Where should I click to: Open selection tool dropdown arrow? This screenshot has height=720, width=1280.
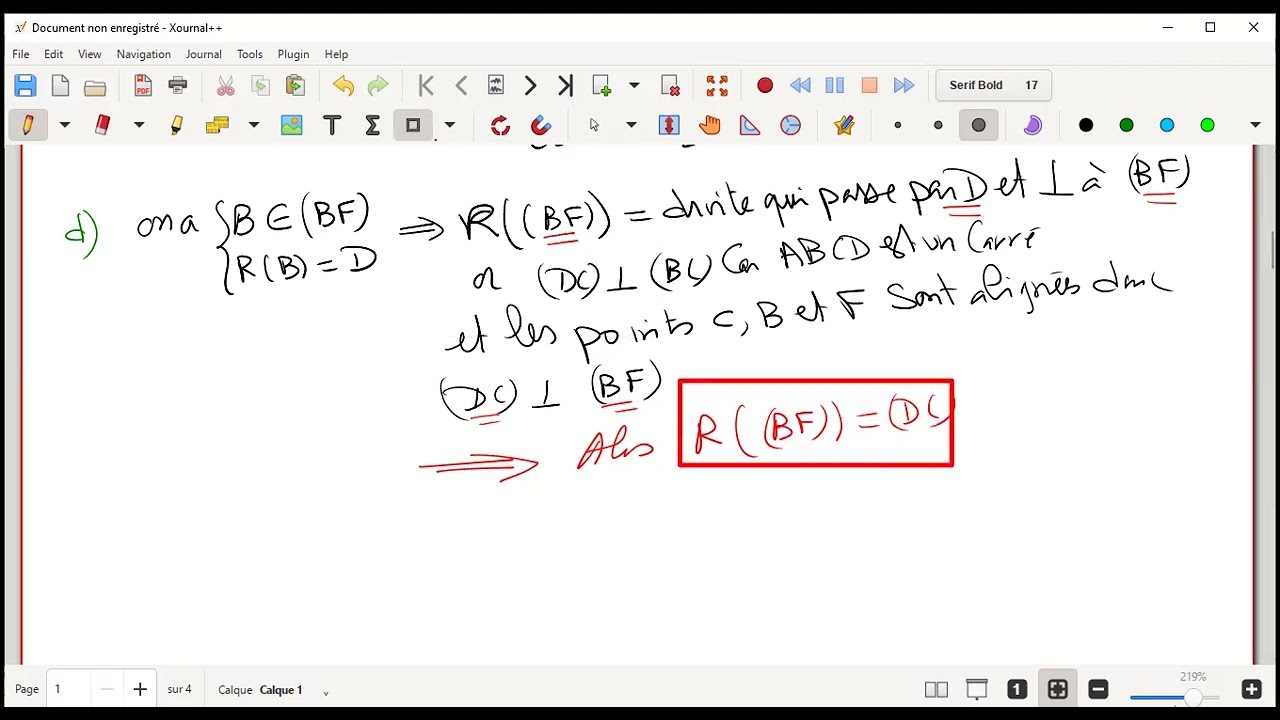point(631,125)
